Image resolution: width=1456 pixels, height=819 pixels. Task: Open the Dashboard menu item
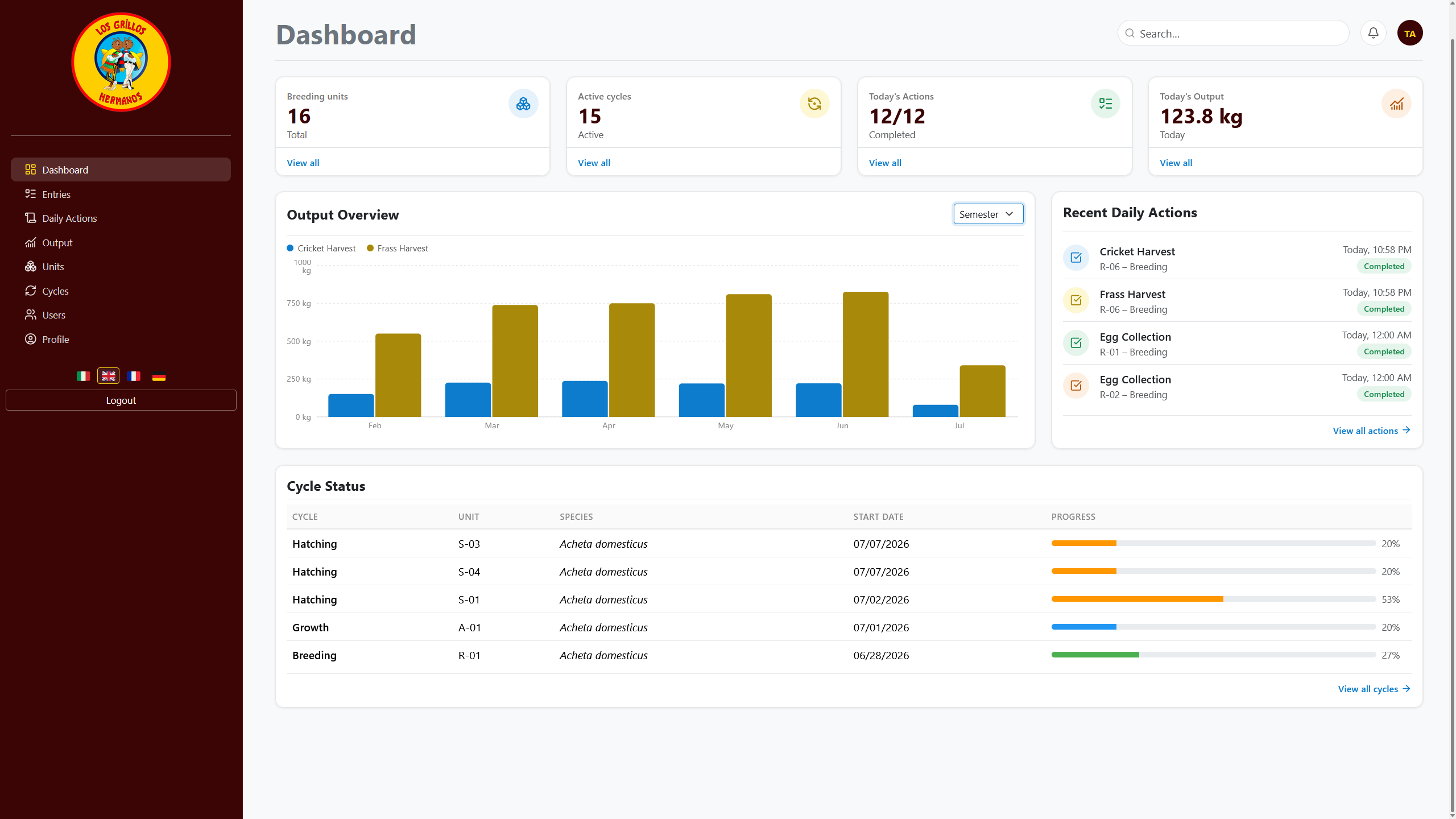tap(121, 169)
